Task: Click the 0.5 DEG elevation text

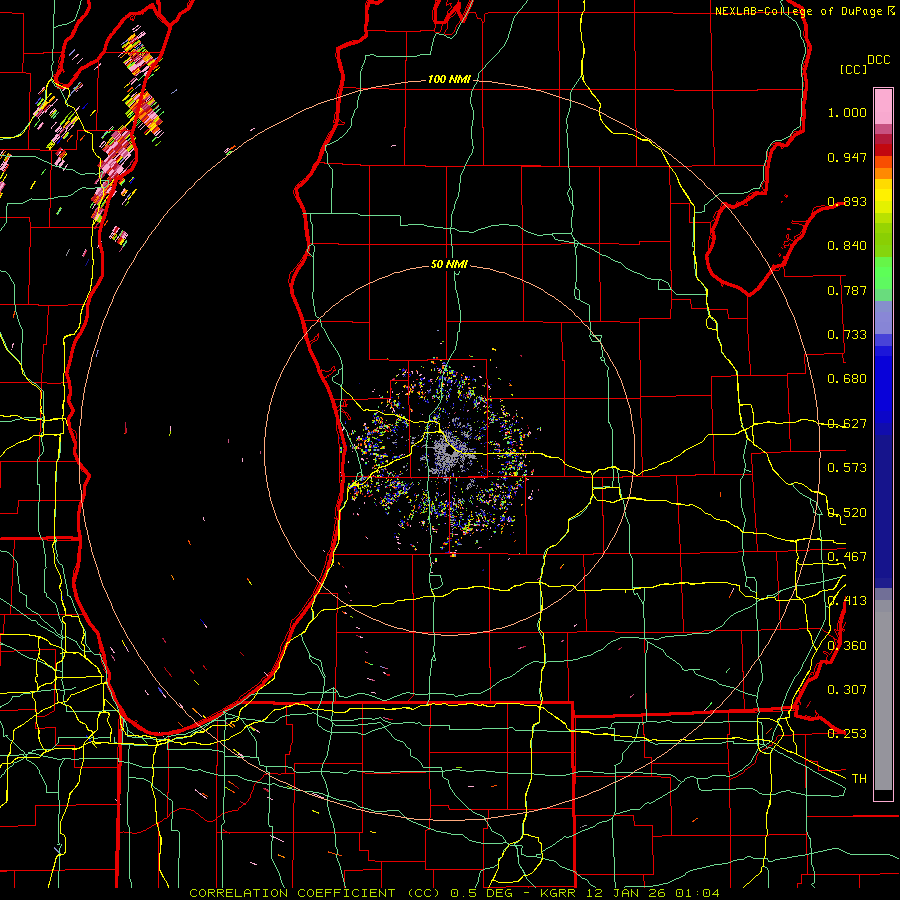Action: [x=481, y=893]
